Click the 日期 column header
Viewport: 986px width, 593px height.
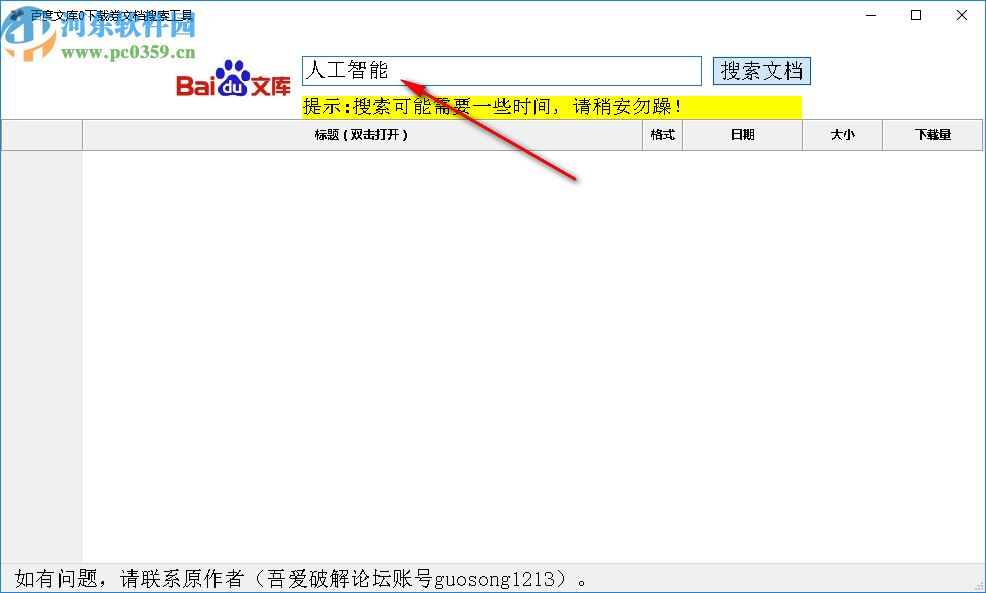[x=743, y=135]
